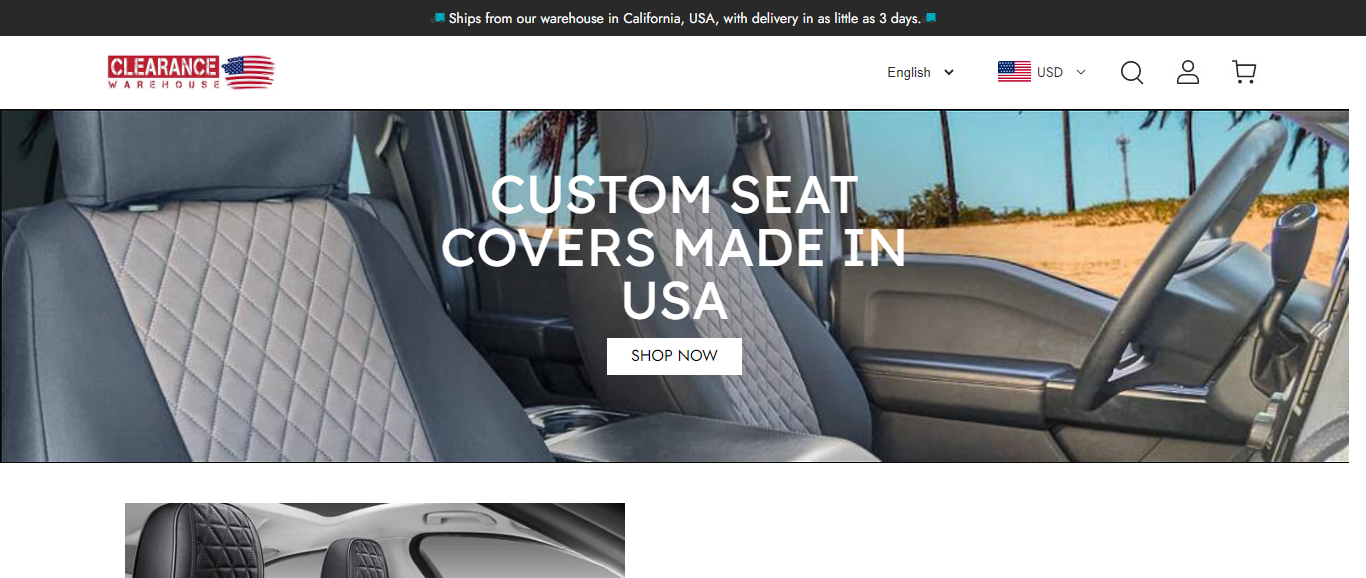Click flag emoji after '3 days.'

pyautogui.click(x=931, y=18)
